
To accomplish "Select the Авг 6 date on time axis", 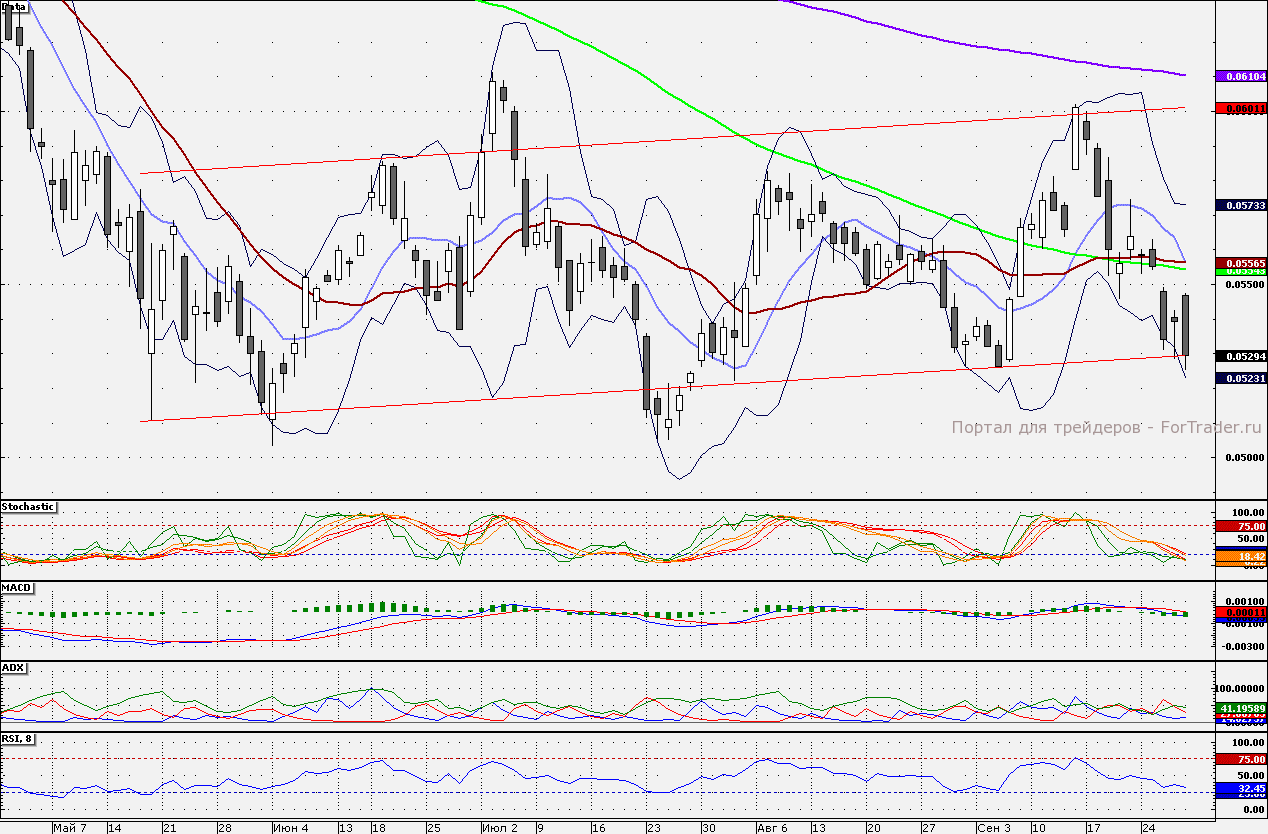I will [x=772, y=828].
